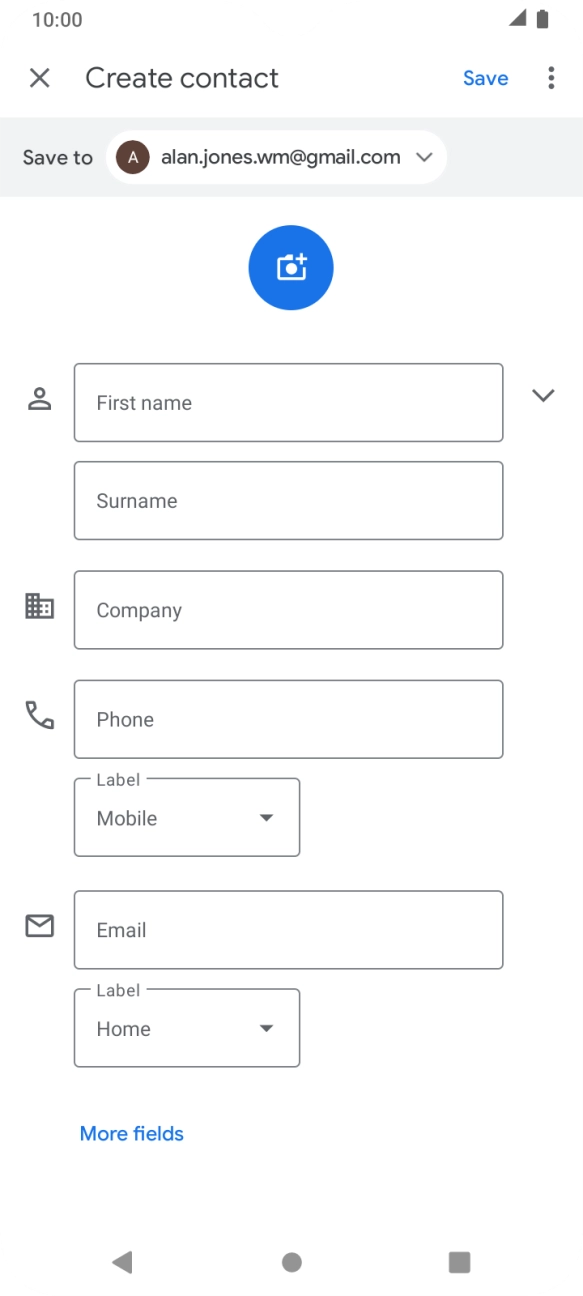Open More fields
This screenshot has height=1296, width=583.
131,1133
